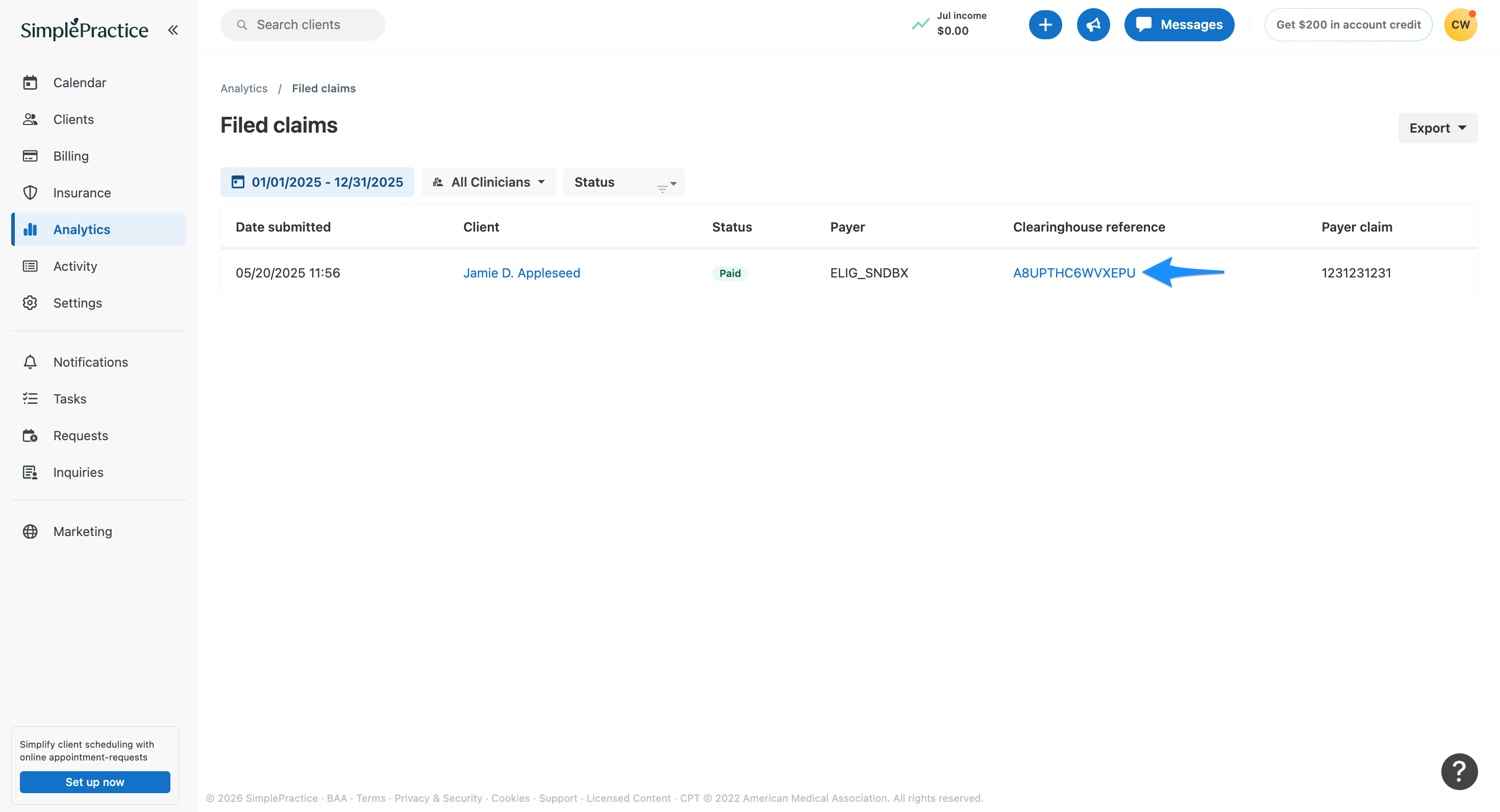1500x812 pixels.
Task: Click the Insurance shield icon
Action: (x=30, y=193)
